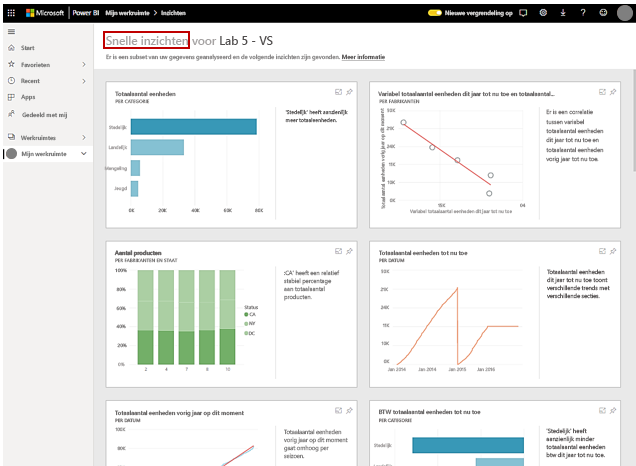
Task: Click the download icon
Action: tap(563, 13)
